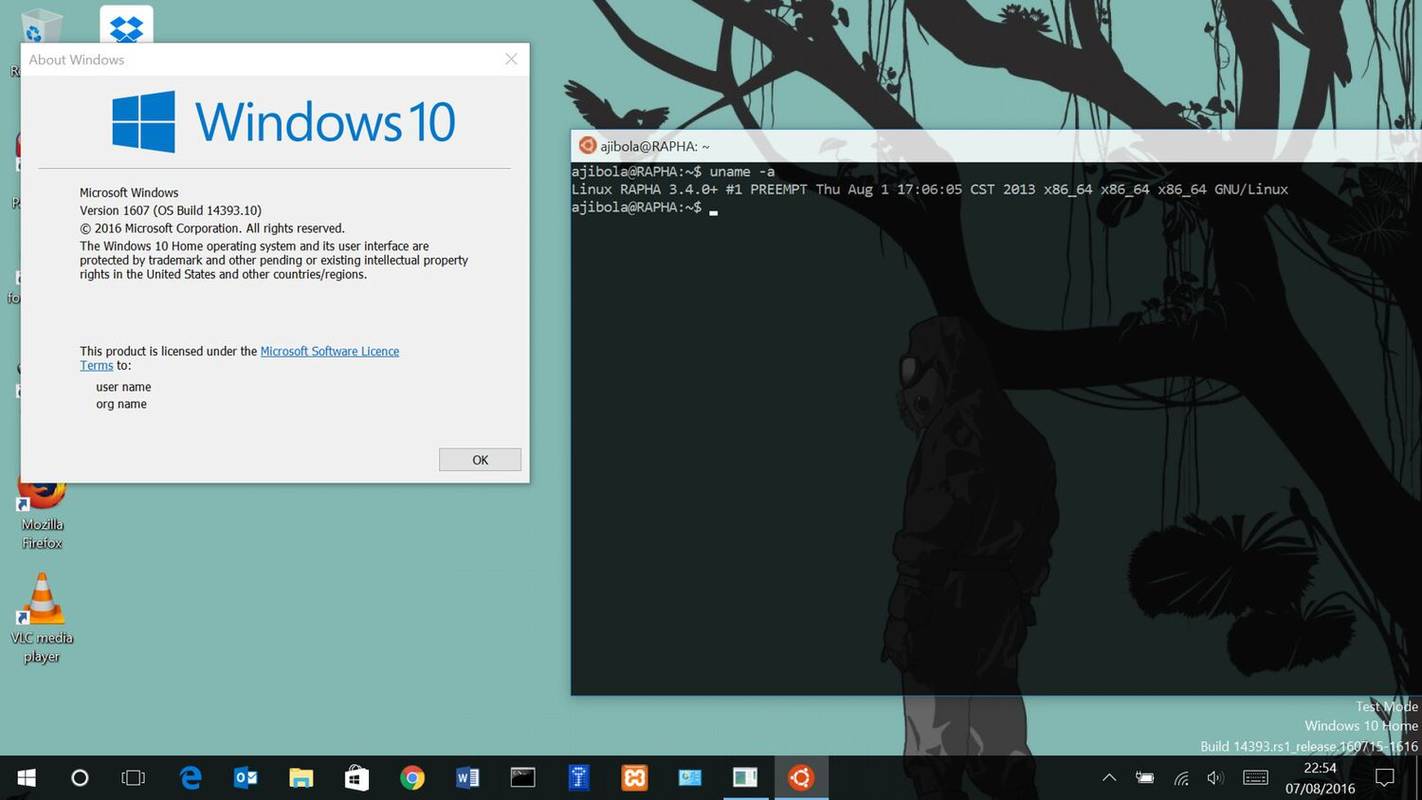Launch Microsoft Edge from the taskbar
The height and width of the screenshot is (800, 1422).
(x=190, y=778)
